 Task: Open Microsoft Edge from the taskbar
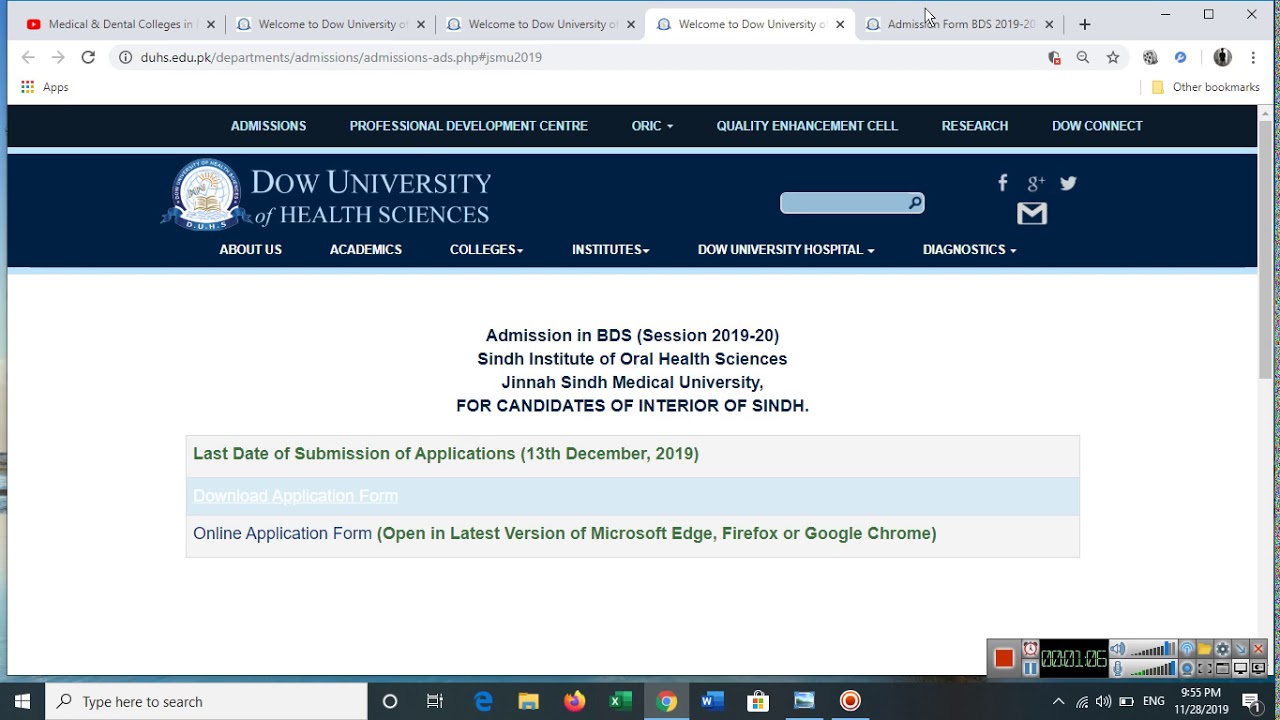coord(483,701)
